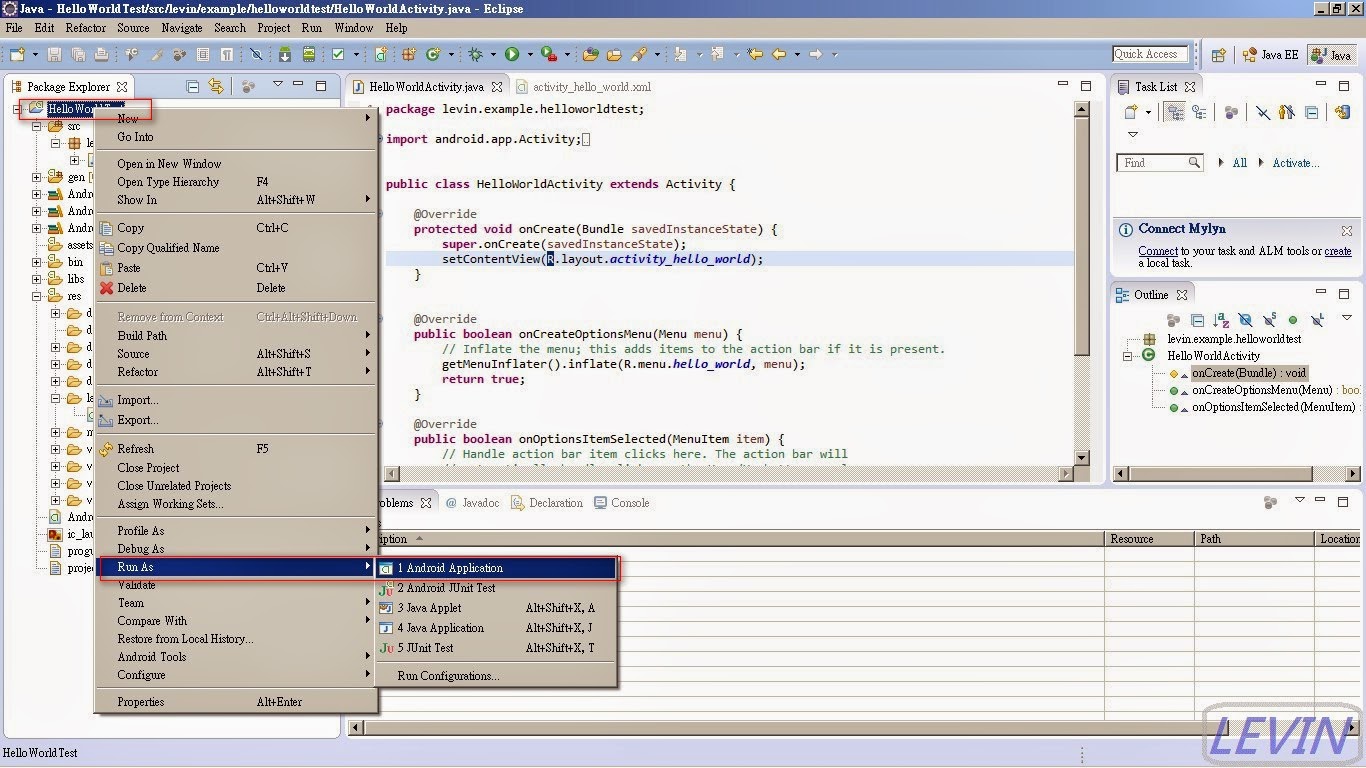Viewport: 1366px width, 768px height.
Task: Toggle Hide Static Members in Outline toolbar
Action: coord(1269,320)
